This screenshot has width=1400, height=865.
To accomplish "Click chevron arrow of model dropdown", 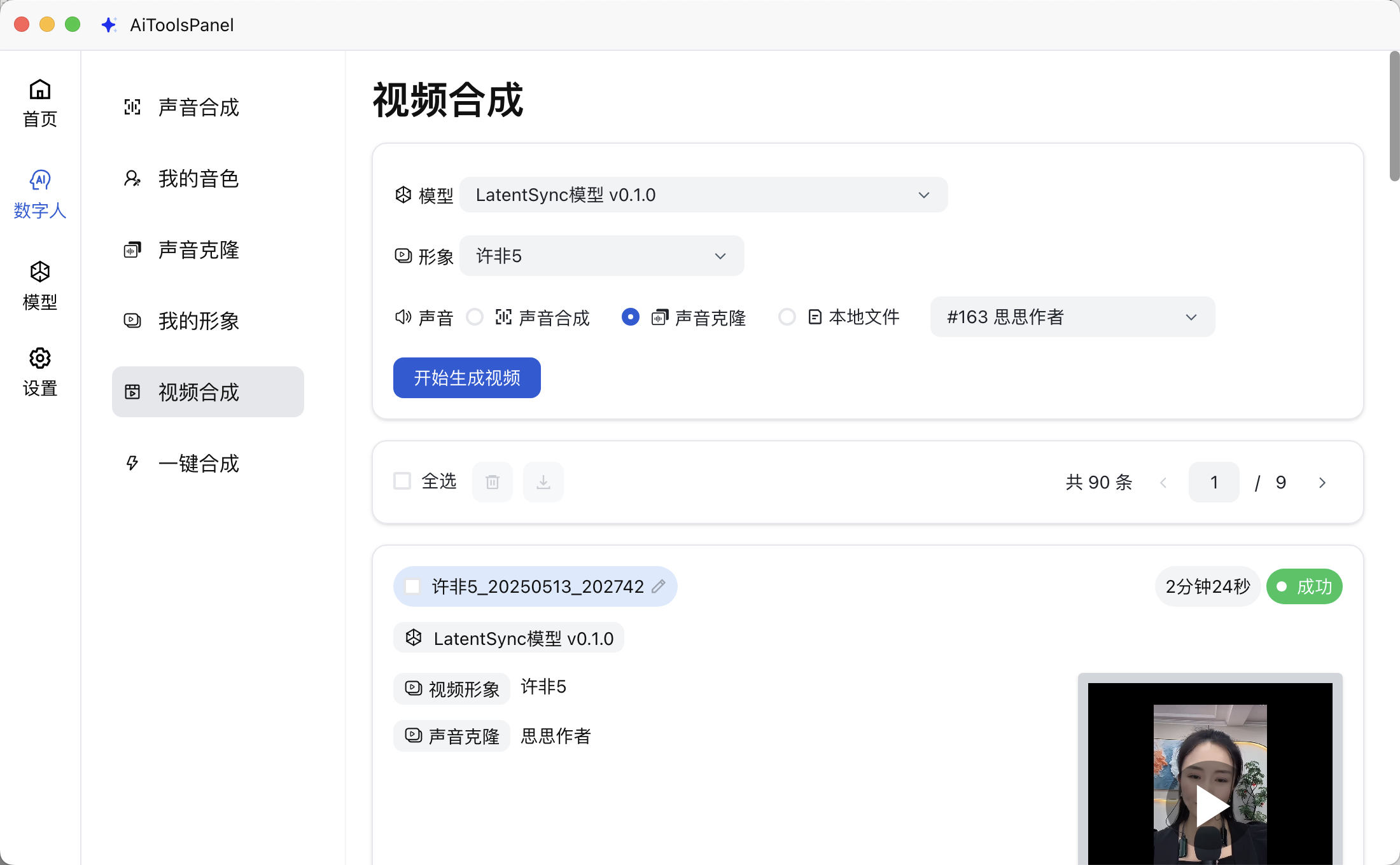I will click(924, 195).
